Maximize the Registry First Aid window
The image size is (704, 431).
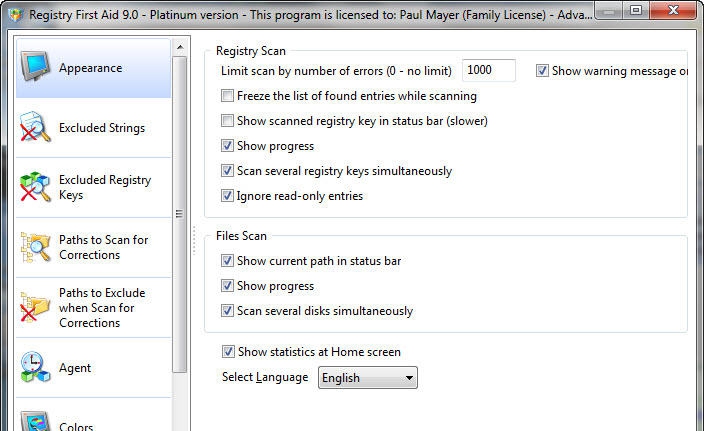point(636,10)
